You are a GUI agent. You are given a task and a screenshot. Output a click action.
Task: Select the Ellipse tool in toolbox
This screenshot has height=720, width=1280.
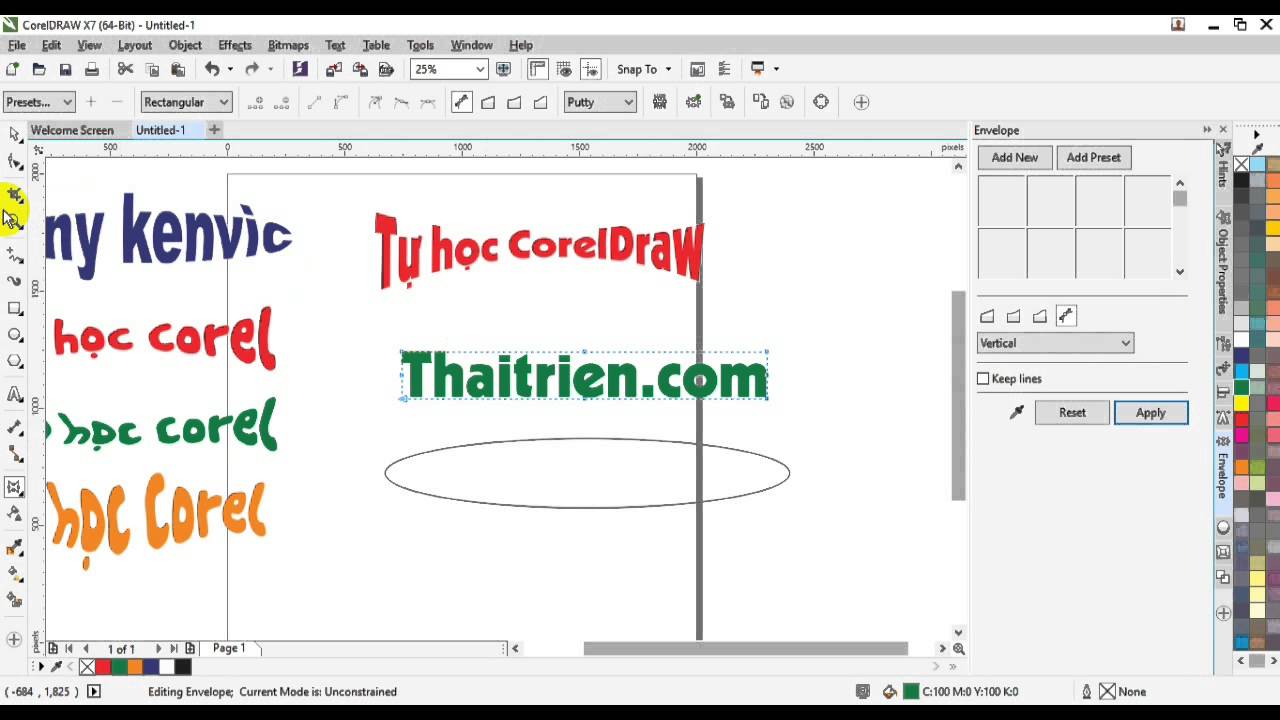[x=14, y=335]
